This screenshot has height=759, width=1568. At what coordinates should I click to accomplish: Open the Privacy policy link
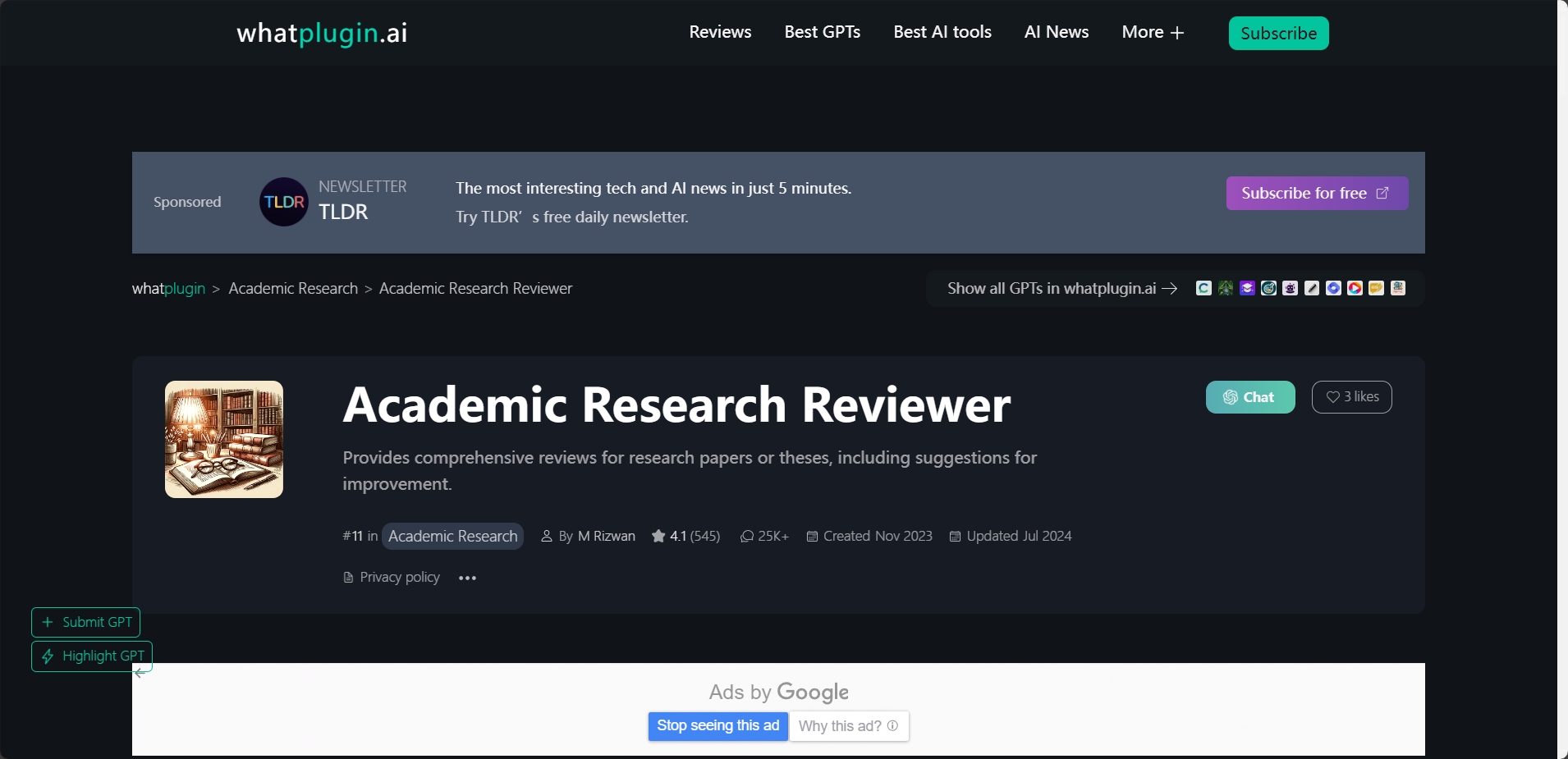392,578
